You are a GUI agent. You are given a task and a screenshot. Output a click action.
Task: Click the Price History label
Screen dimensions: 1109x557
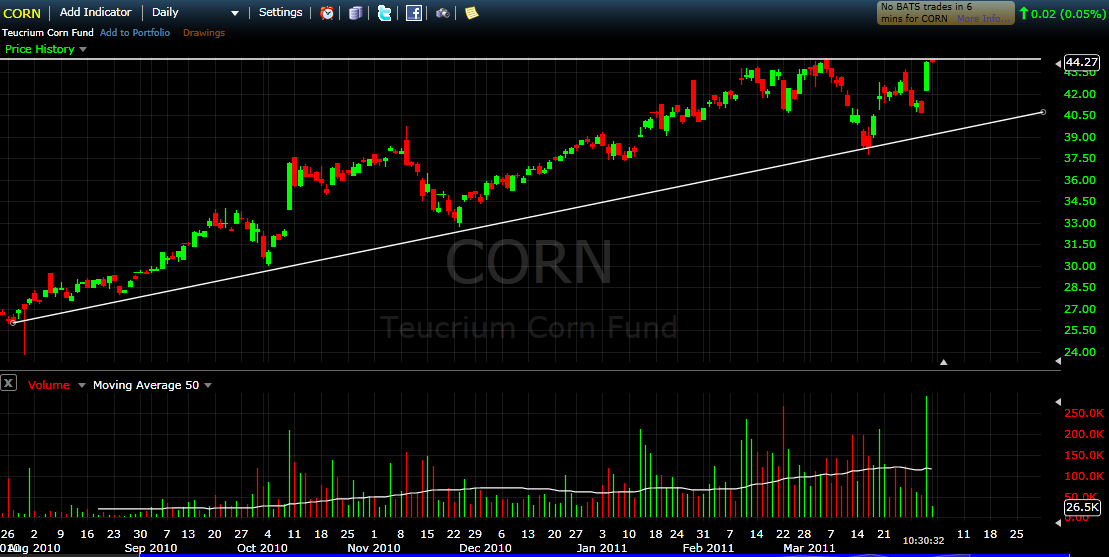pos(40,49)
